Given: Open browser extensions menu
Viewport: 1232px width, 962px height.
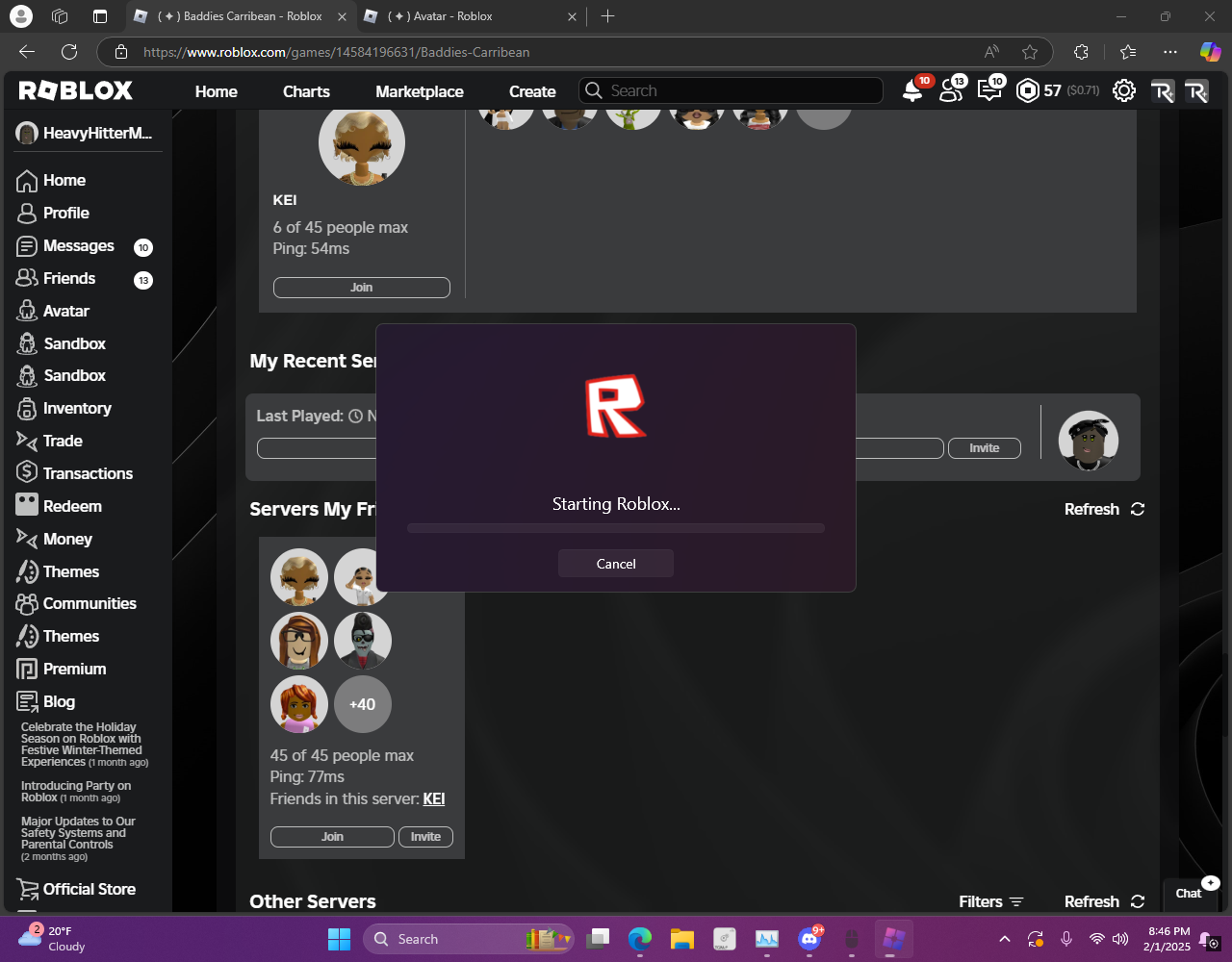Looking at the screenshot, I should click(x=1081, y=52).
